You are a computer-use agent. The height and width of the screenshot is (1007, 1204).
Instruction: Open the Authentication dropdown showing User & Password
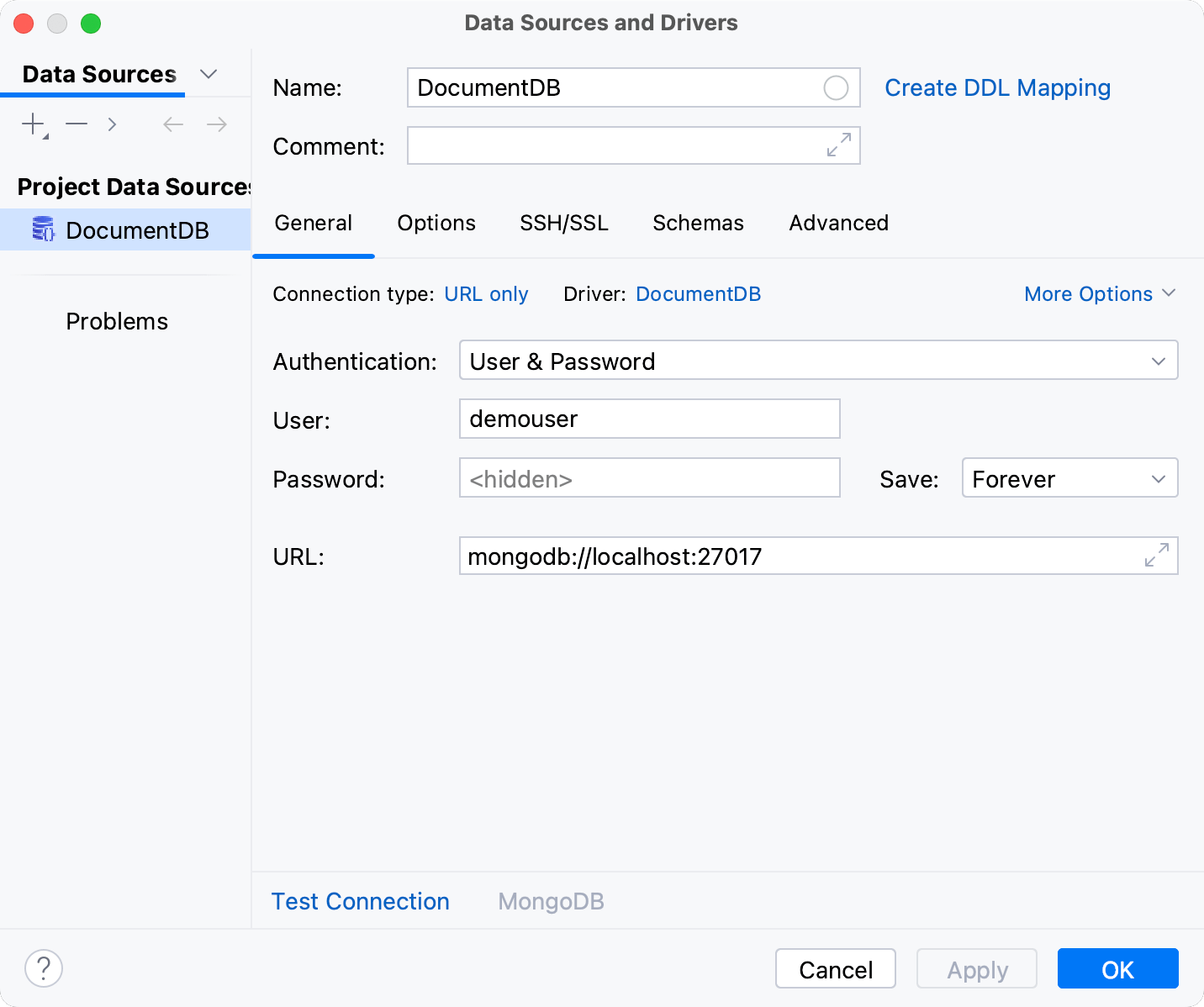[818, 361]
